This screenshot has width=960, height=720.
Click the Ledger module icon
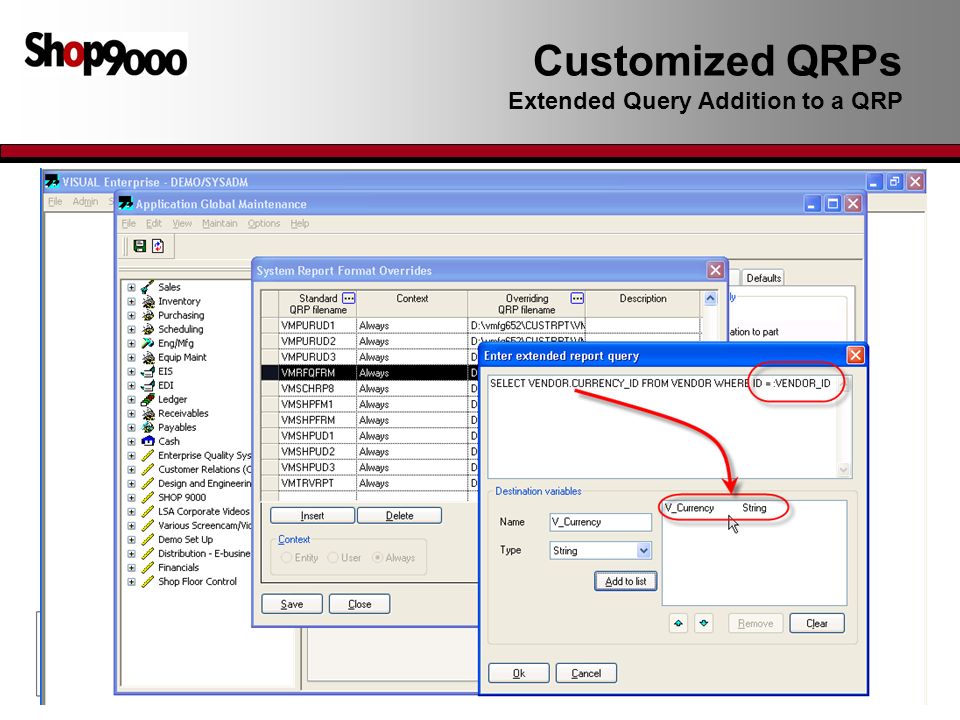click(148, 400)
